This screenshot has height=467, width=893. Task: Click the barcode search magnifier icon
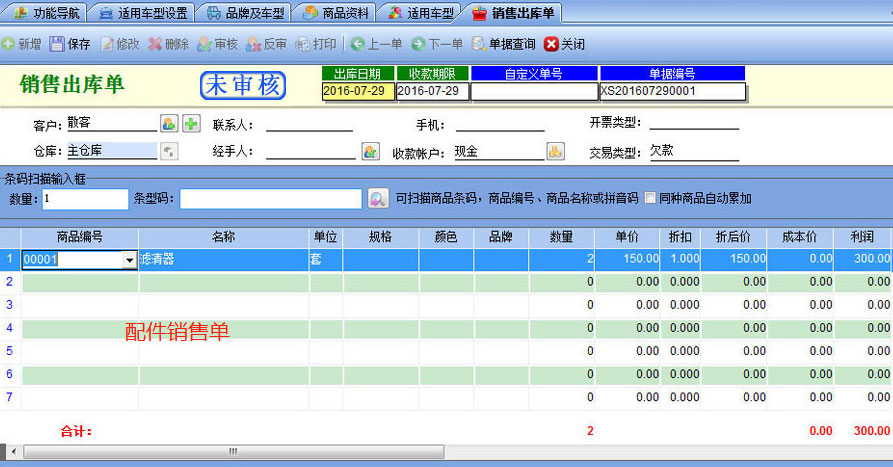(x=378, y=198)
